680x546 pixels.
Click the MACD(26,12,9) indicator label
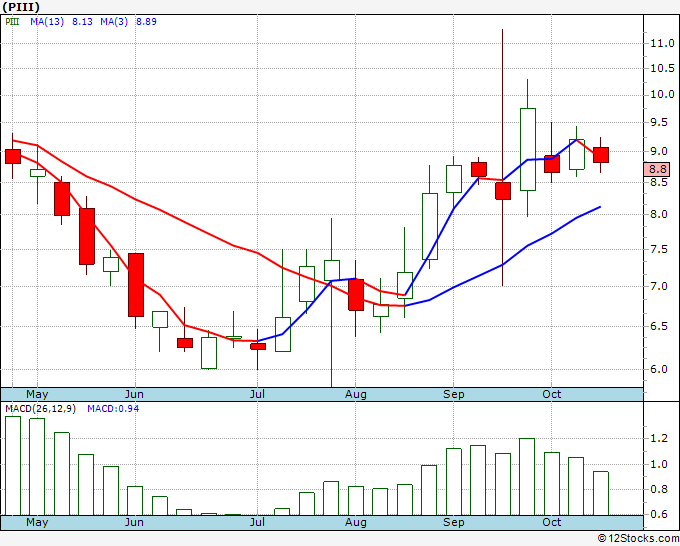pos(41,408)
